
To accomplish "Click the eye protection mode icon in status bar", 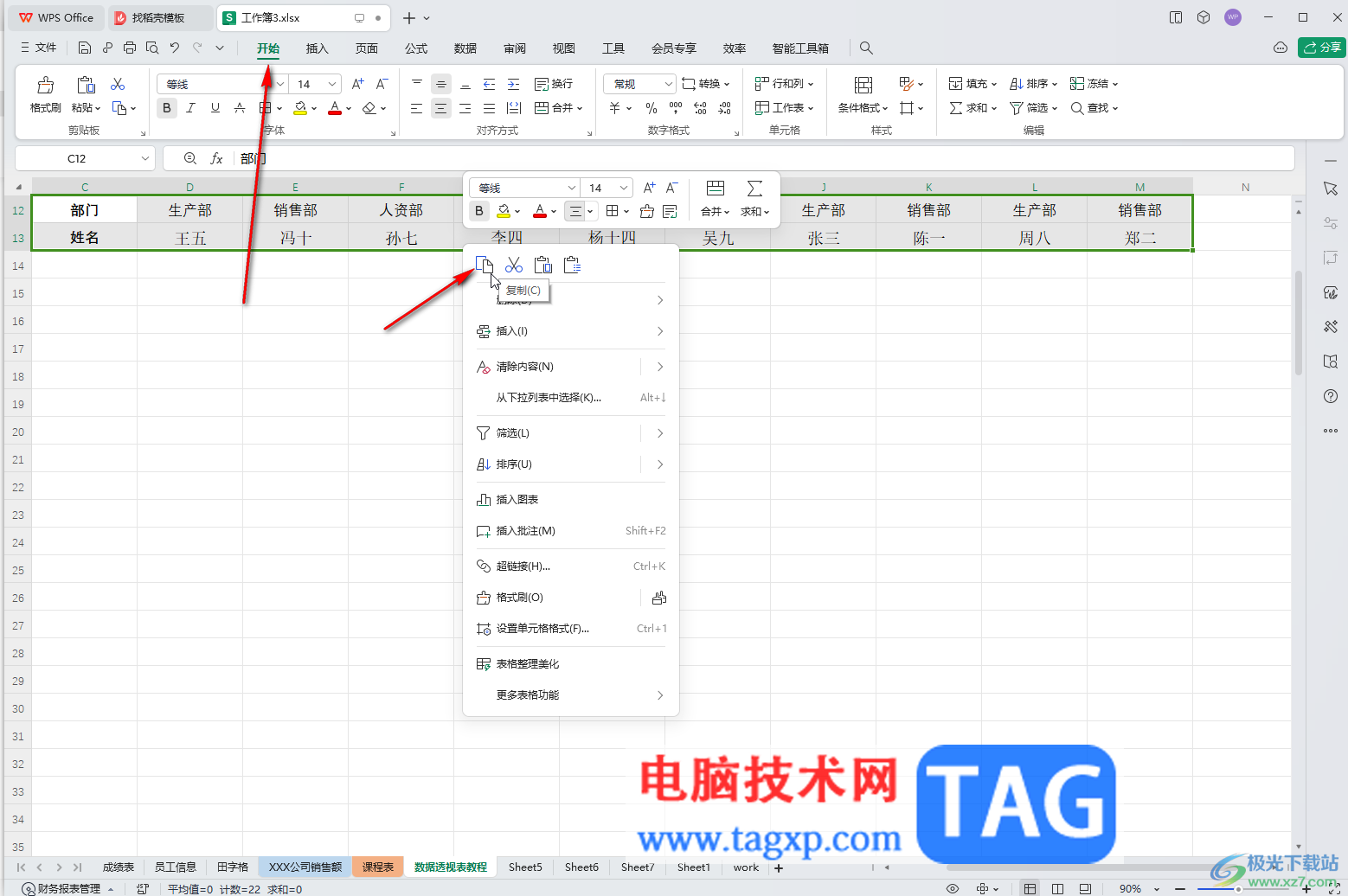I will [x=953, y=888].
